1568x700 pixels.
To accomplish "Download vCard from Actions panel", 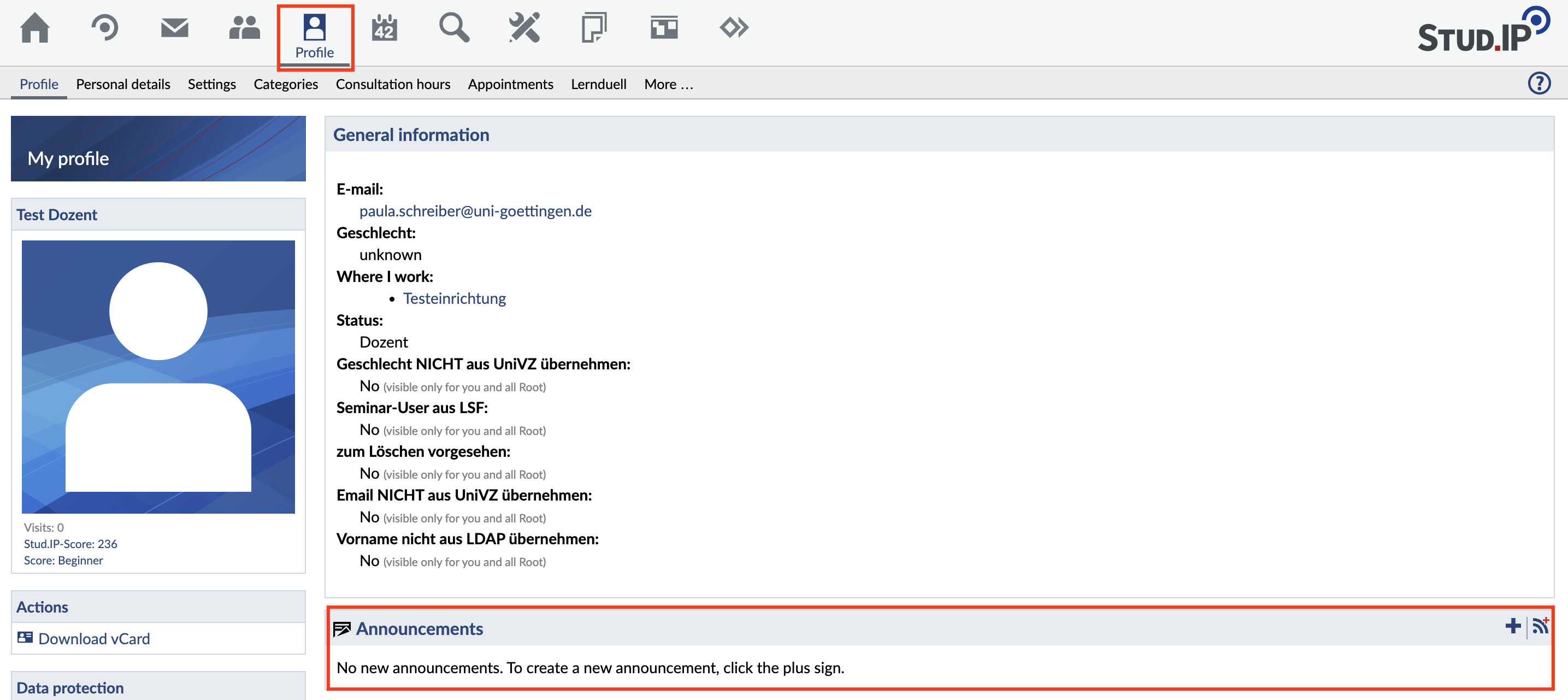I will 94,638.
